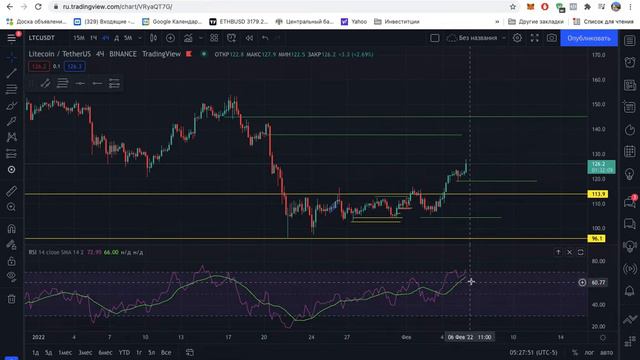
Task: Switch to the 5M timeframe
Action: [x=128, y=38]
